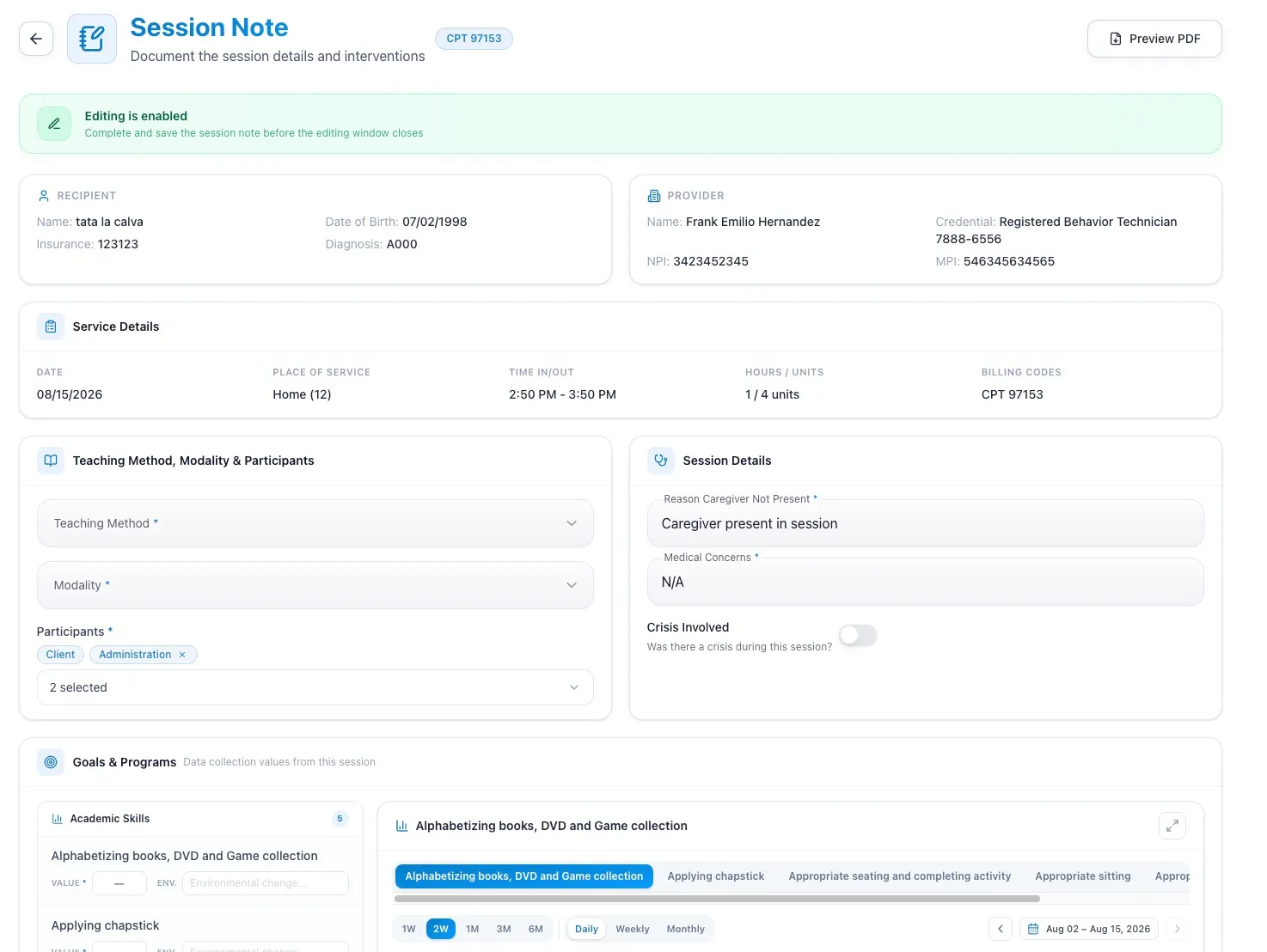The width and height of the screenshot is (1267, 952).
Task: Click the Provider building icon
Action: 654,196
